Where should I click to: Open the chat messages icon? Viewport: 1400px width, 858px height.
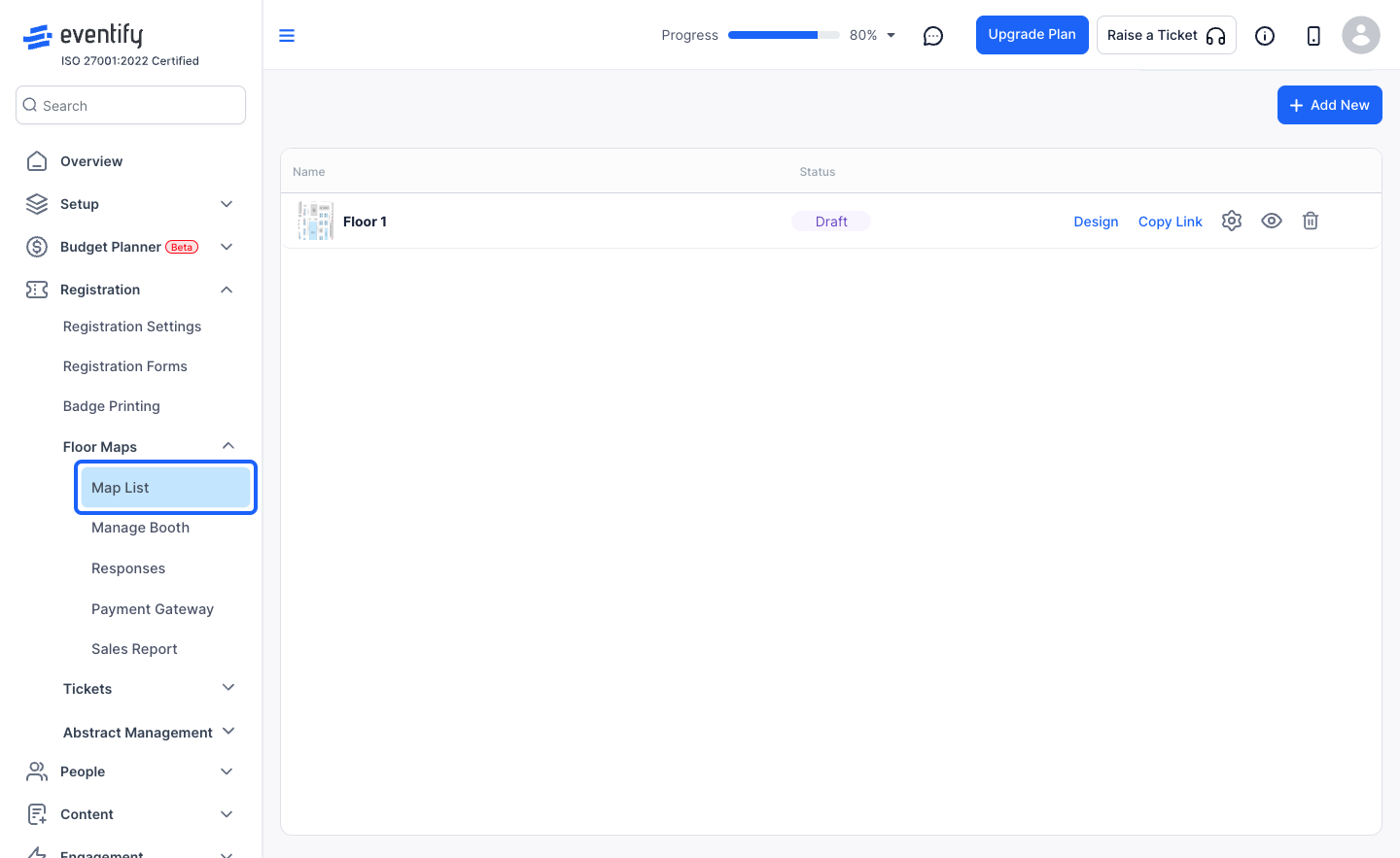point(933,36)
